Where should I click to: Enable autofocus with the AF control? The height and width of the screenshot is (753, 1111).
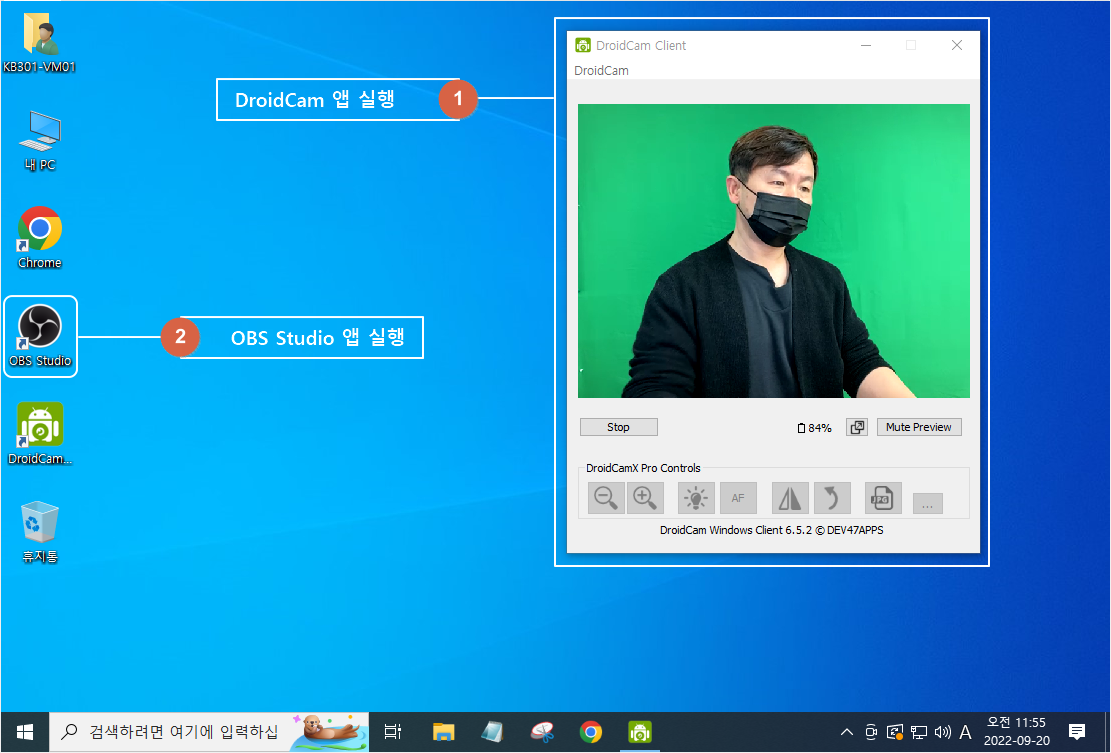738,498
